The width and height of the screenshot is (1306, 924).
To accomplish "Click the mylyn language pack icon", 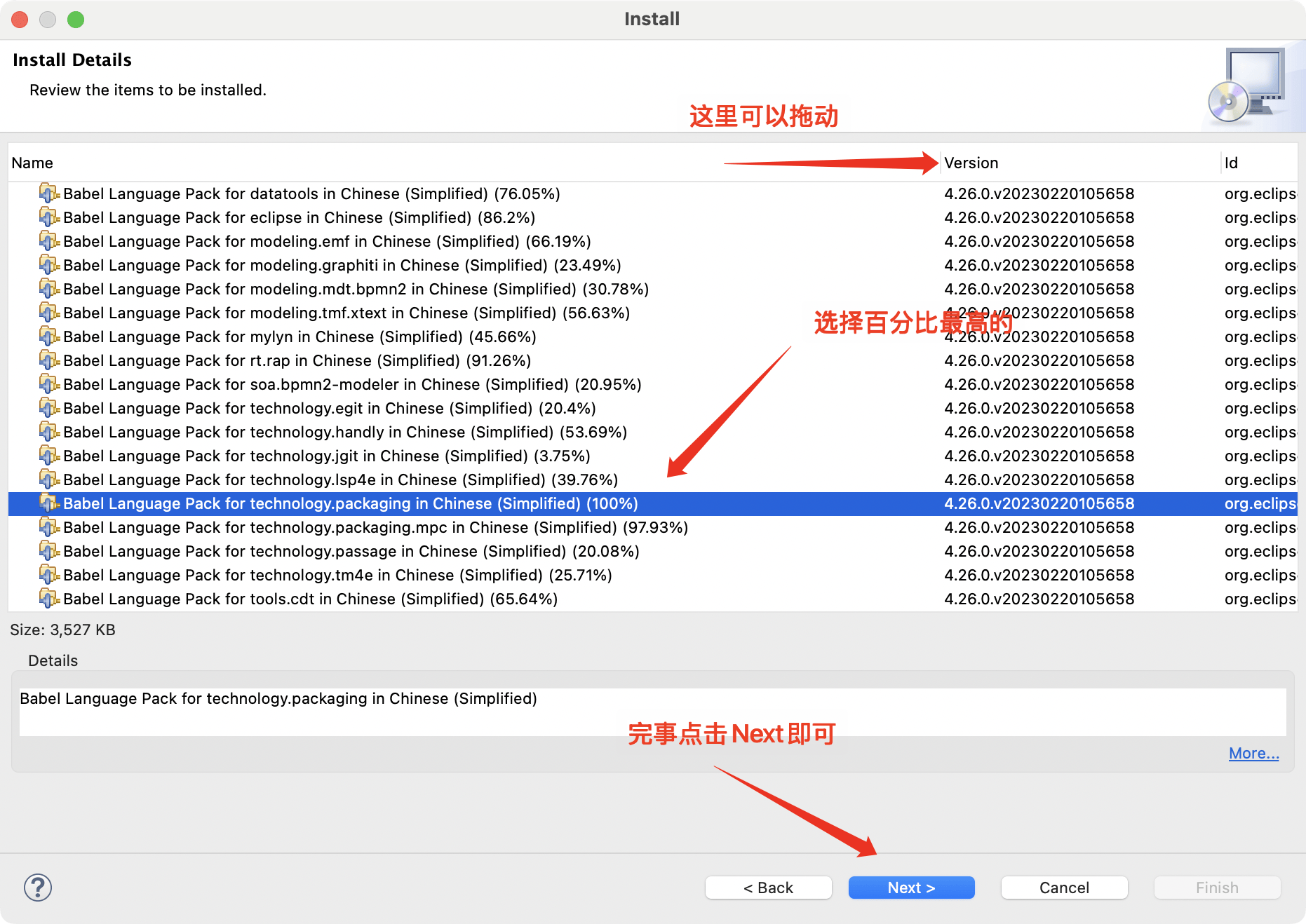I will click(48, 336).
